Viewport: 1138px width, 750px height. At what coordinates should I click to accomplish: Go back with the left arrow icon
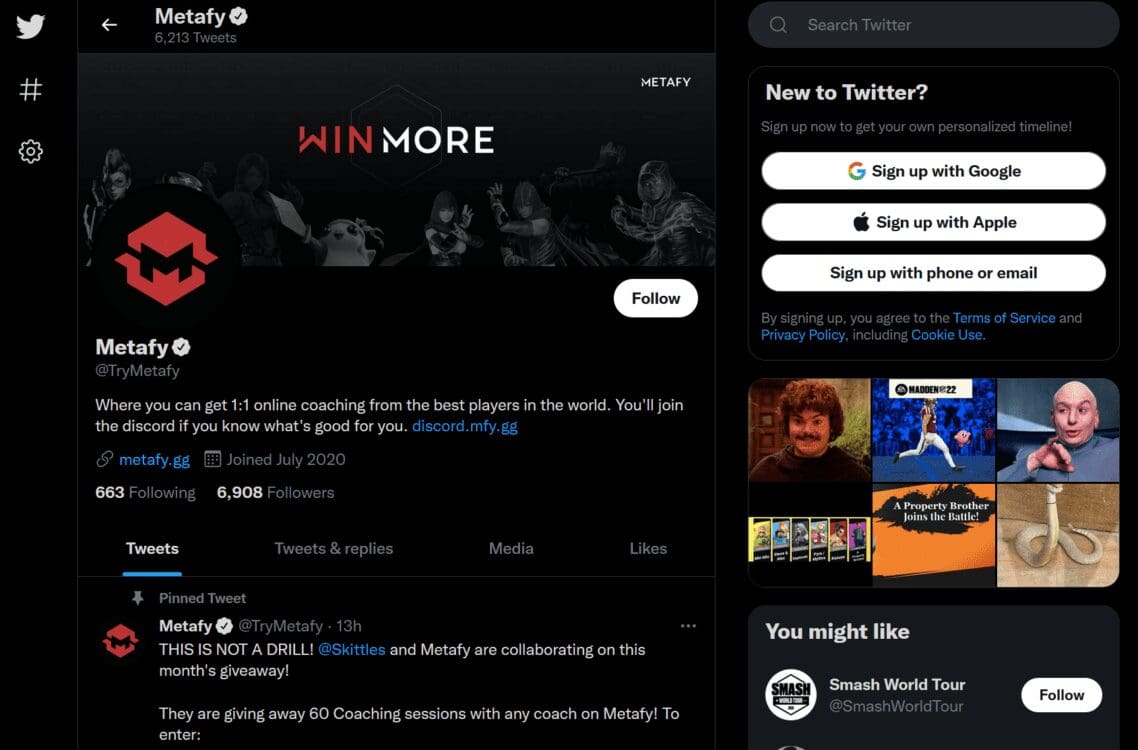click(109, 25)
